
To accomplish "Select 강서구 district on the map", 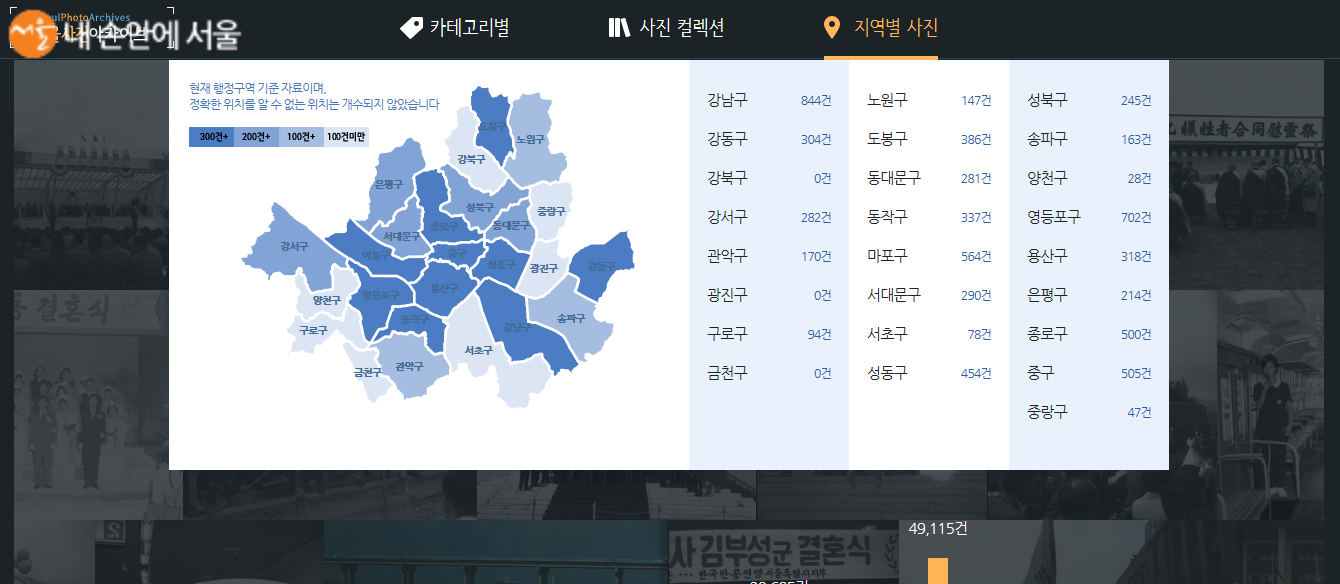I will [x=294, y=246].
